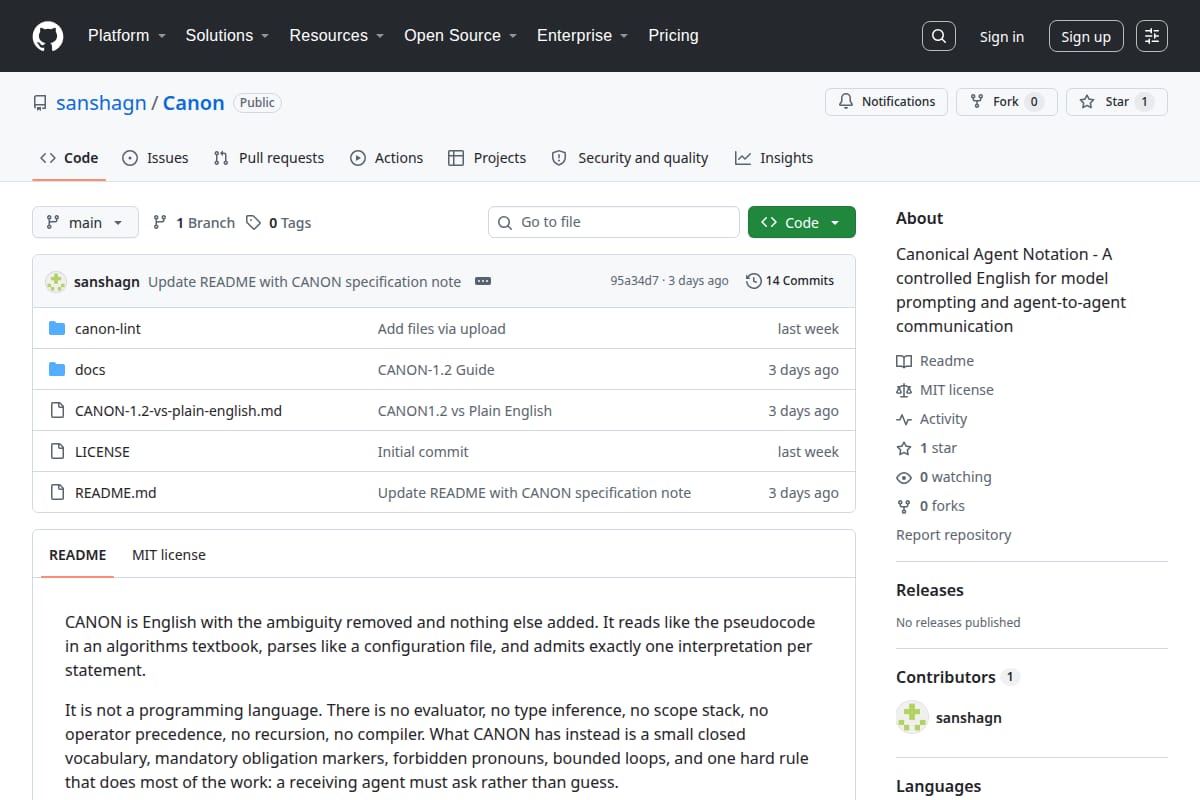Open 'Initial commit' commit message
Viewport: 1200px width, 800px height.
point(423,452)
